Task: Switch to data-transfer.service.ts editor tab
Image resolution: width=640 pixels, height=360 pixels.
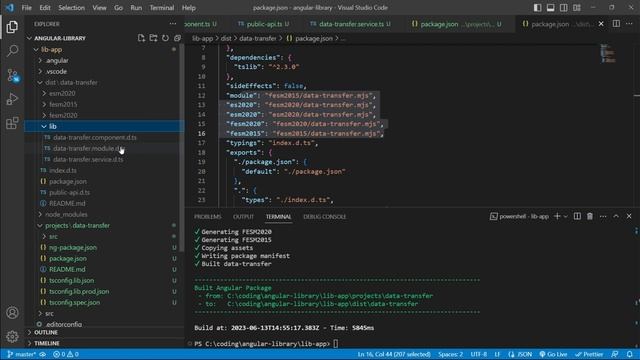Action: pyautogui.click(x=350, y=24)
